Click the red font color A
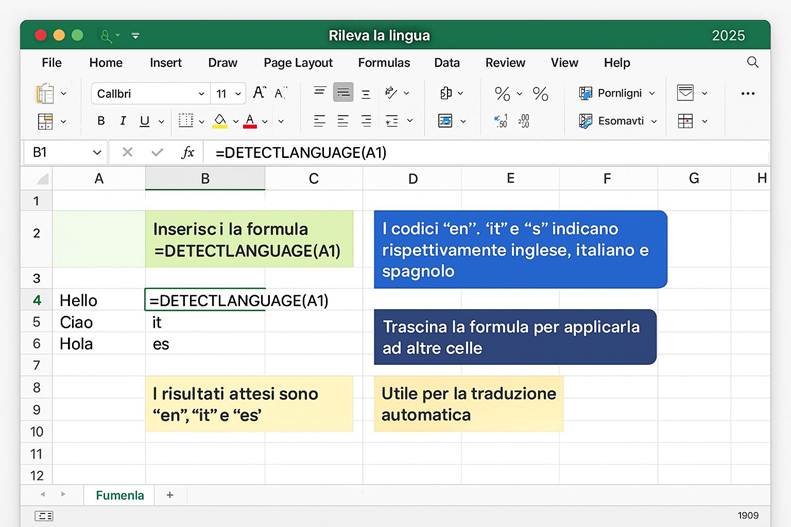791x527 pixels. click(x=250, y=121)
